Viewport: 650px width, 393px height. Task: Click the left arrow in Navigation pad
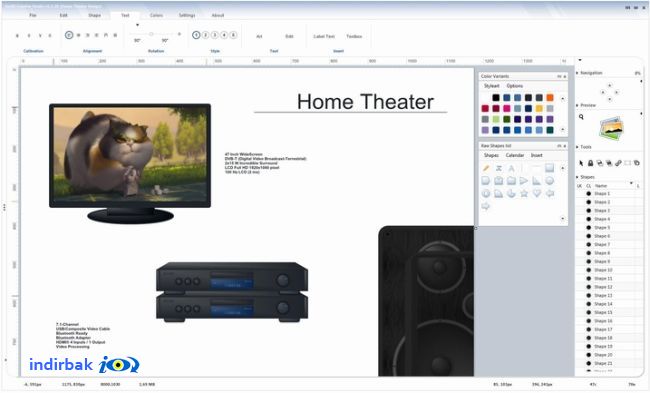click(603, 92)
